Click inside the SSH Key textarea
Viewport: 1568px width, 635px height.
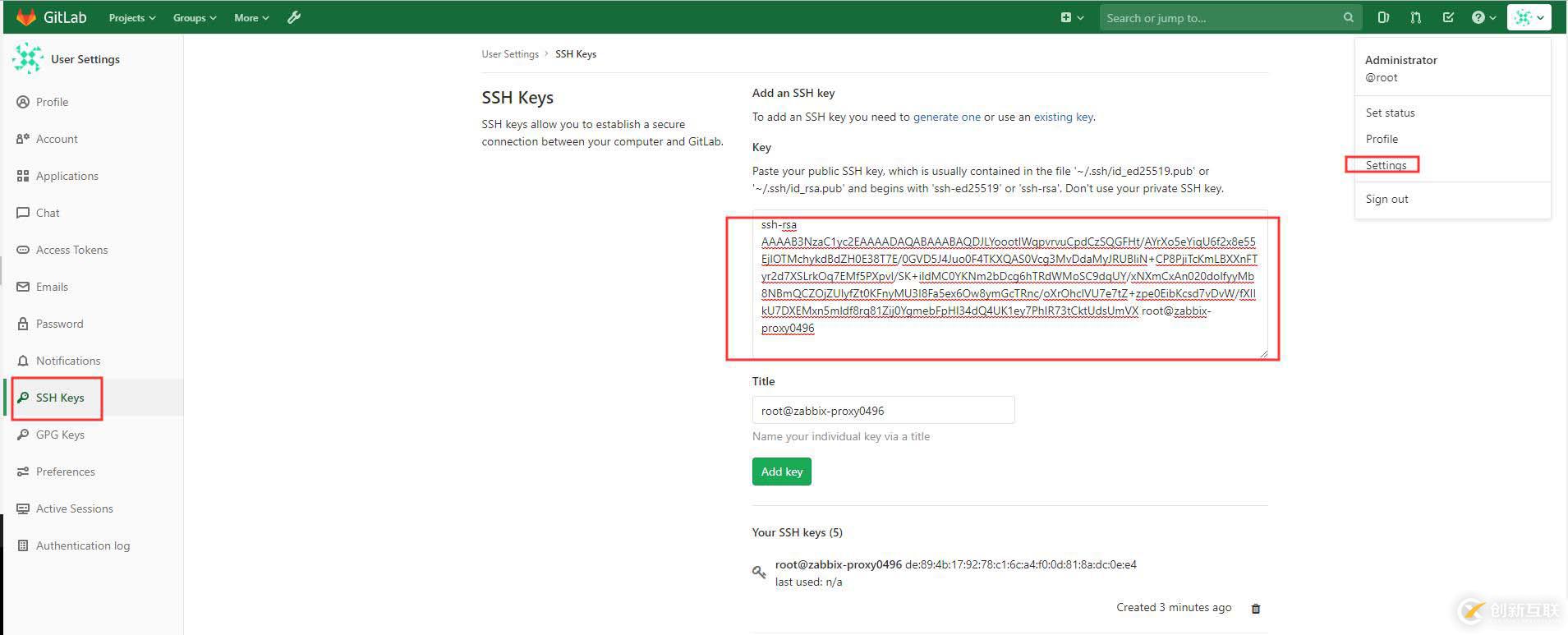(x=1009, y=284)
